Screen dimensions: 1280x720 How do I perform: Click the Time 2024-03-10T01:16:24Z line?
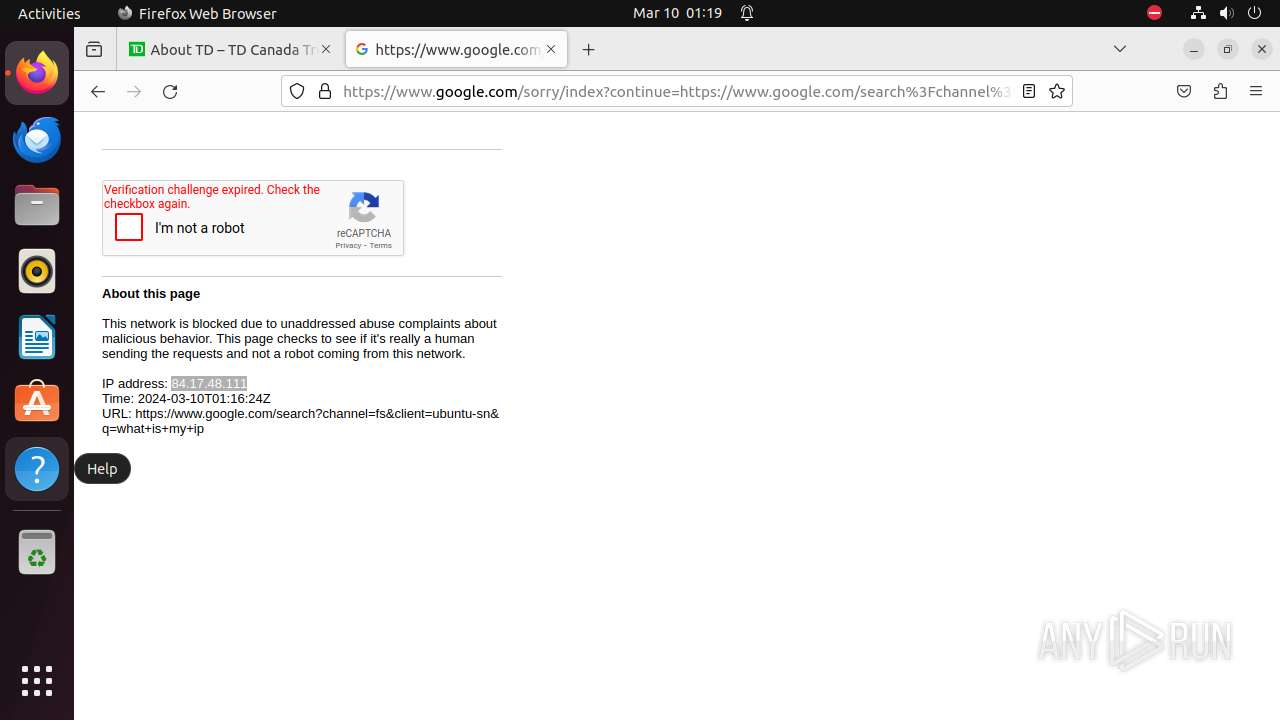coord(186,399)
